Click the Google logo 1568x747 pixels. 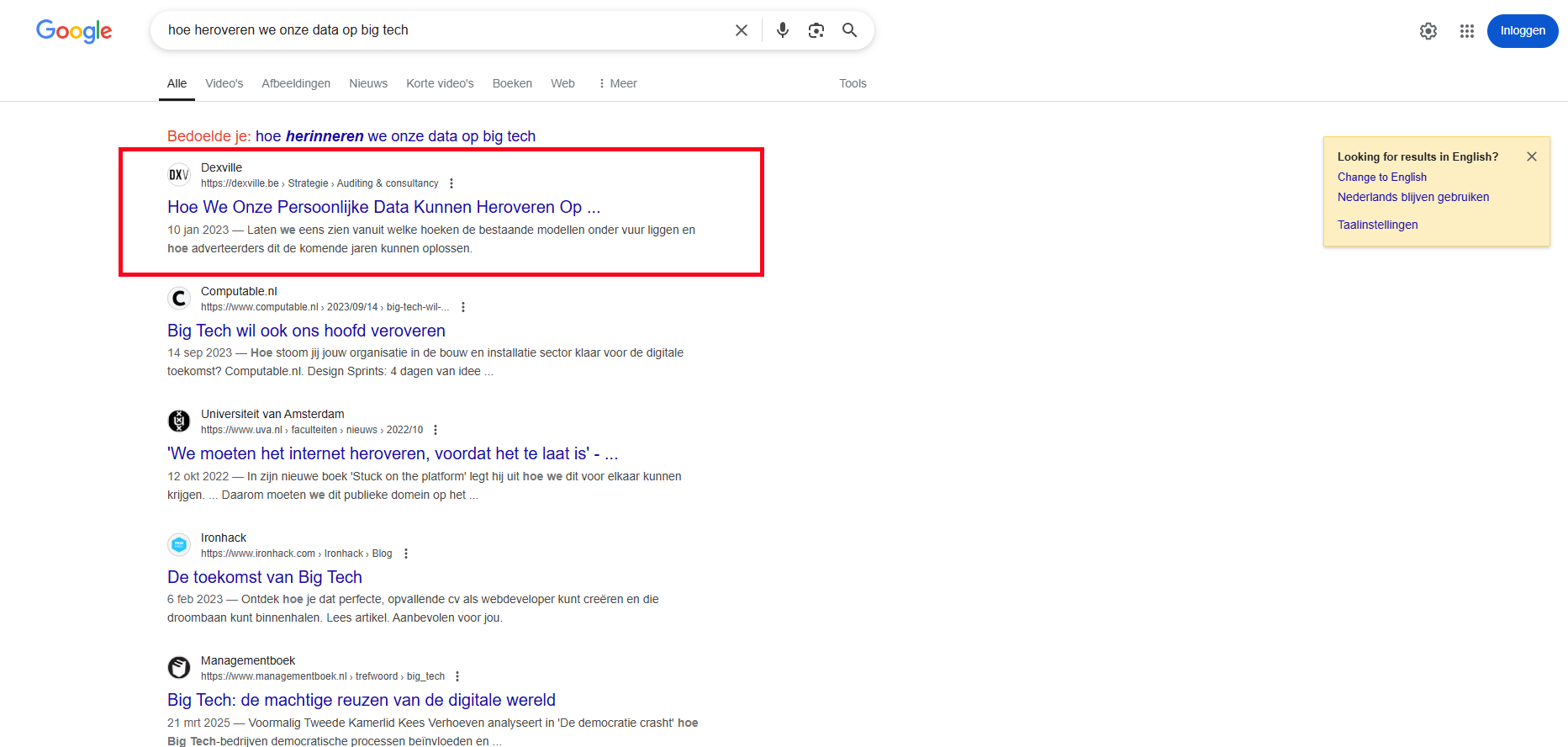[74, 31]
